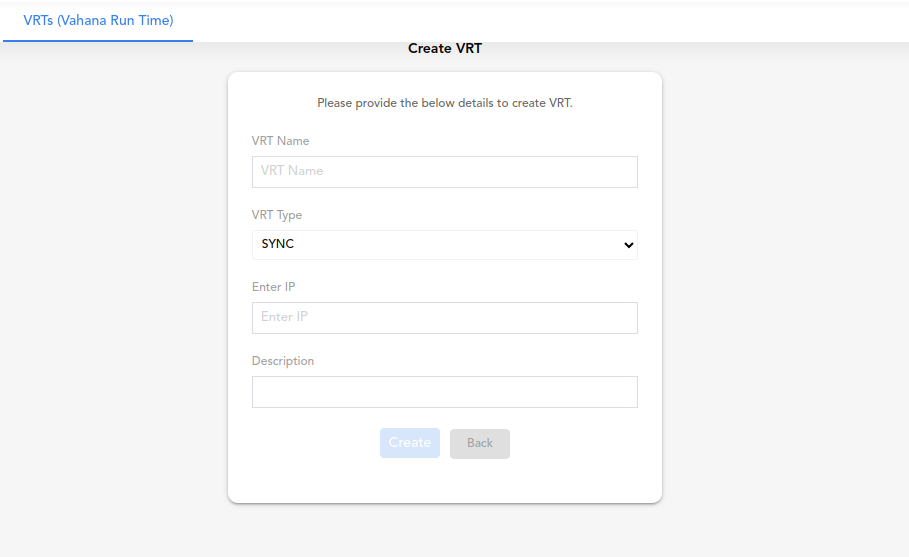Click blank area of the white form card below Create
The image size is (909, 557).
pos(445,482)
